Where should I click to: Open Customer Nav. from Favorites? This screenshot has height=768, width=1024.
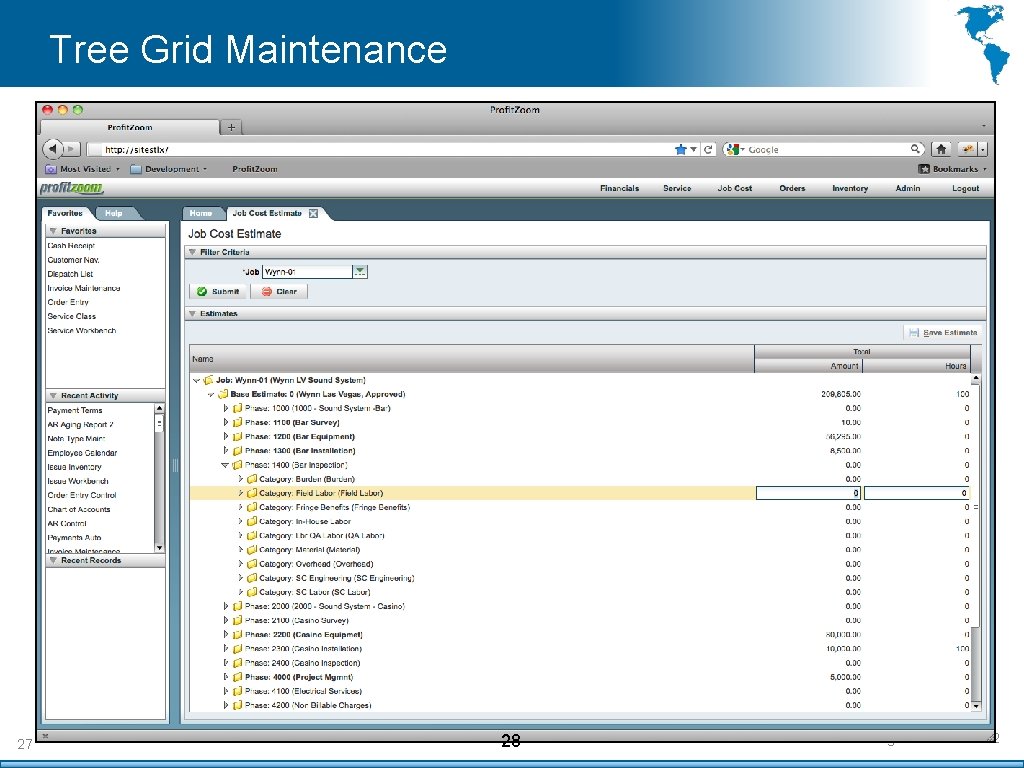73,260
